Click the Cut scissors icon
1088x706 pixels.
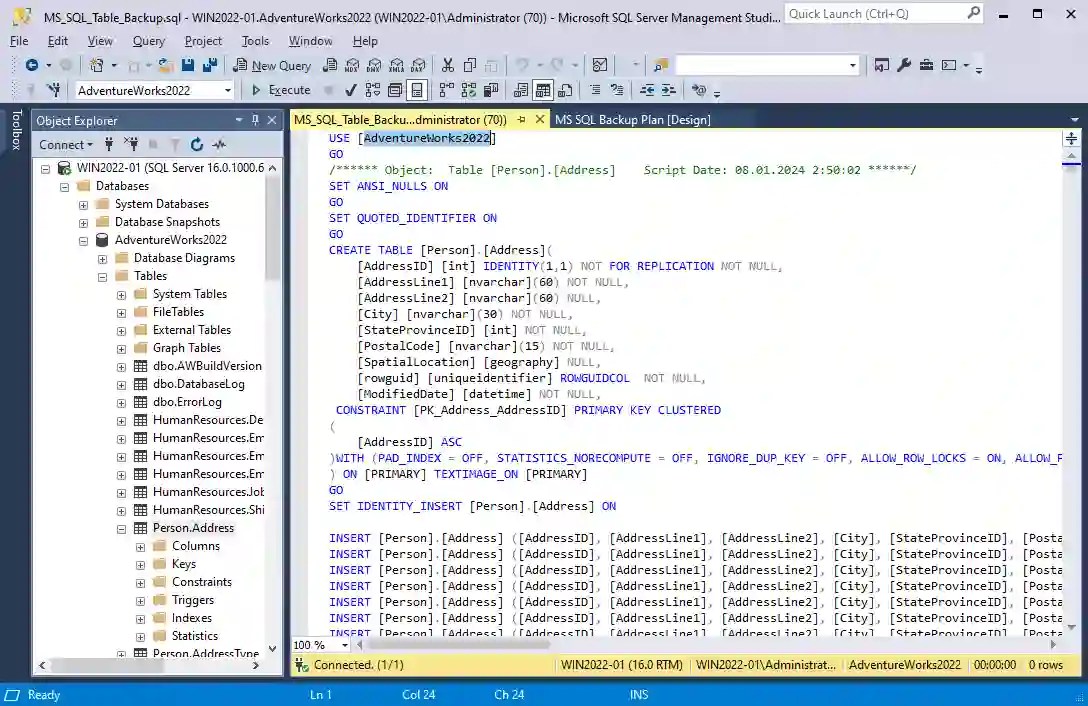pos(448,65)
